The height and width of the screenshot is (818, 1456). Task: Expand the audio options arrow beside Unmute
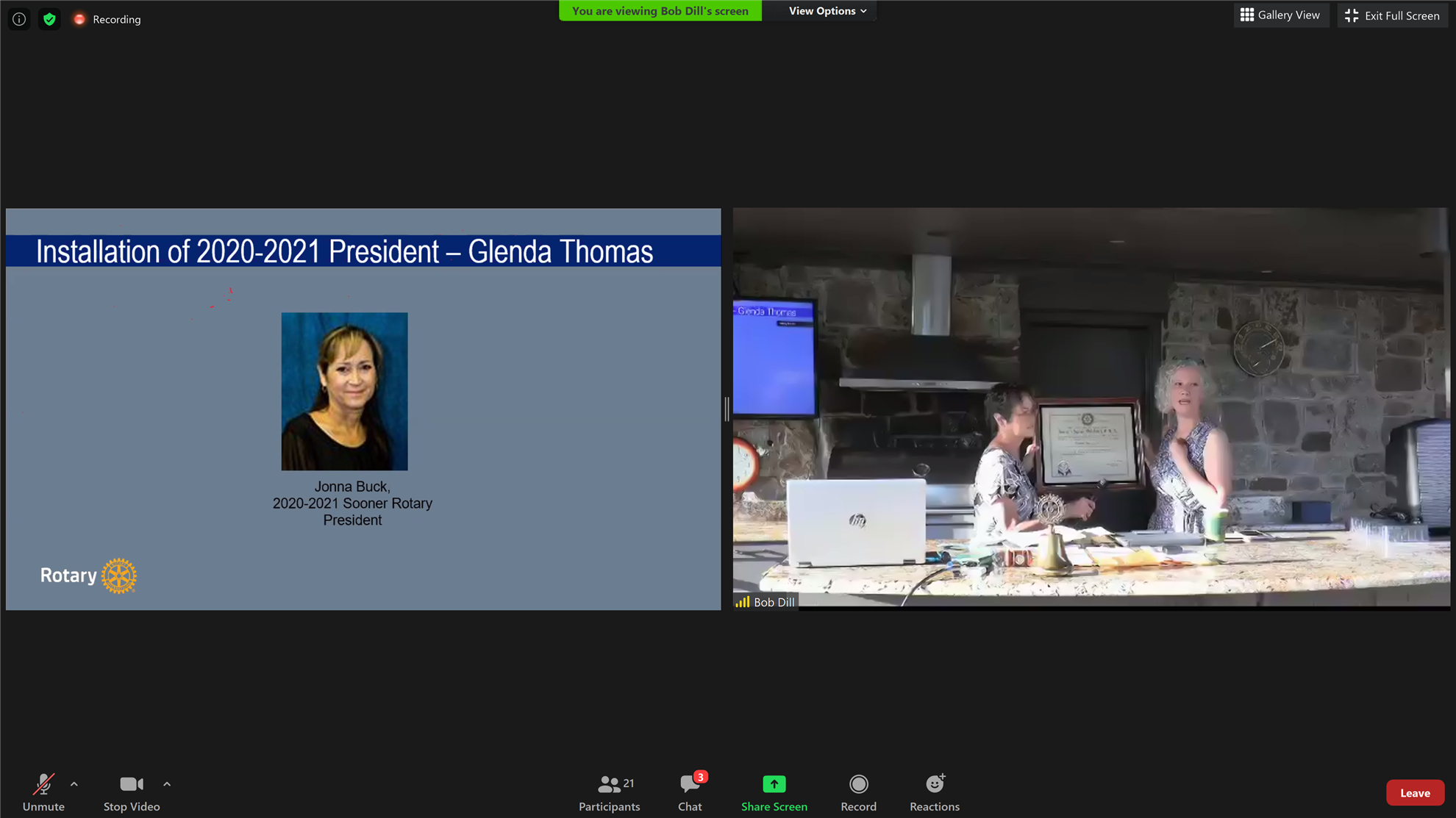[74, 784]
